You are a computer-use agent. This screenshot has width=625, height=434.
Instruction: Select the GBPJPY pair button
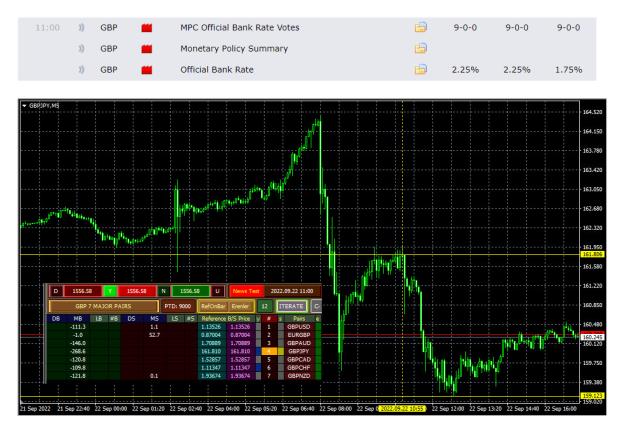(x=299, y=351)
